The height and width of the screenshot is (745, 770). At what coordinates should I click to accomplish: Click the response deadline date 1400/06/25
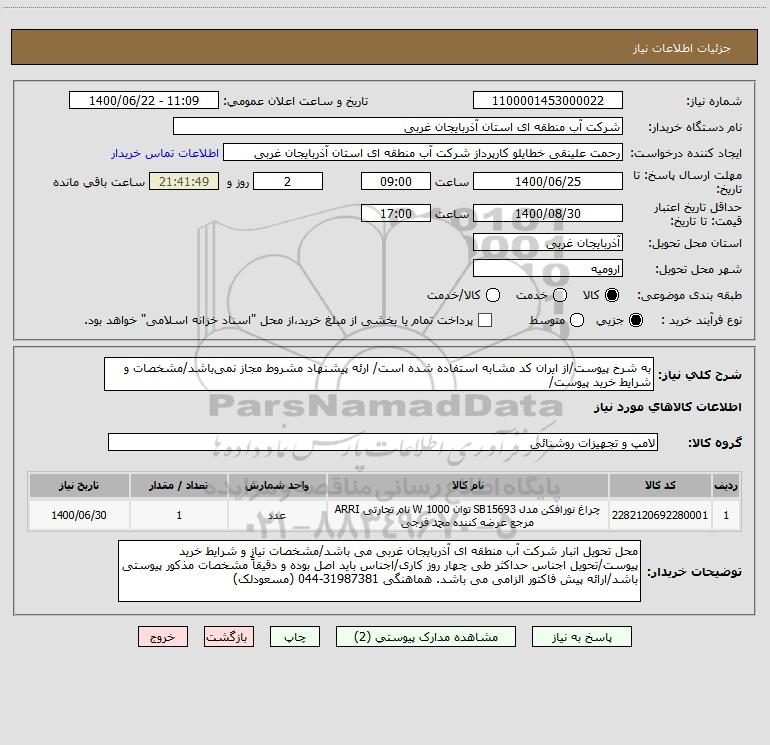coord(548,182)
